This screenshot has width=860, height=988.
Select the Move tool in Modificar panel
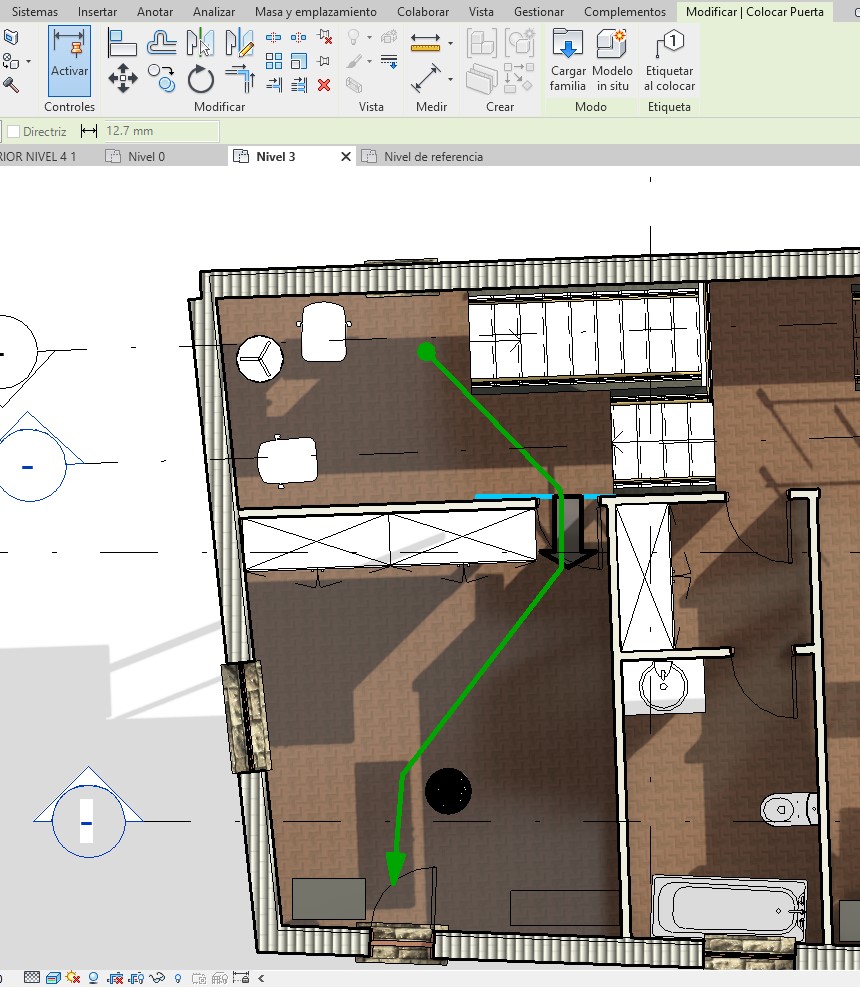click(123, 78)
